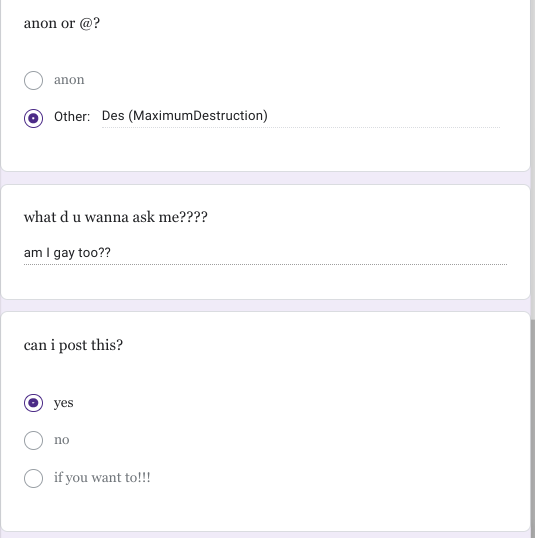The height and width of the screenshot is (538, 535).
Task: Click the vertical scrollbar thumb on the right
Action: coord(532,428)
